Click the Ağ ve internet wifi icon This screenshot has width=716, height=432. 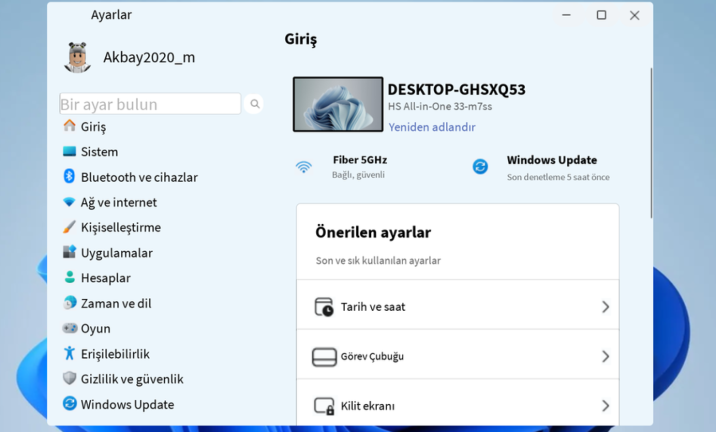[69, 201]
